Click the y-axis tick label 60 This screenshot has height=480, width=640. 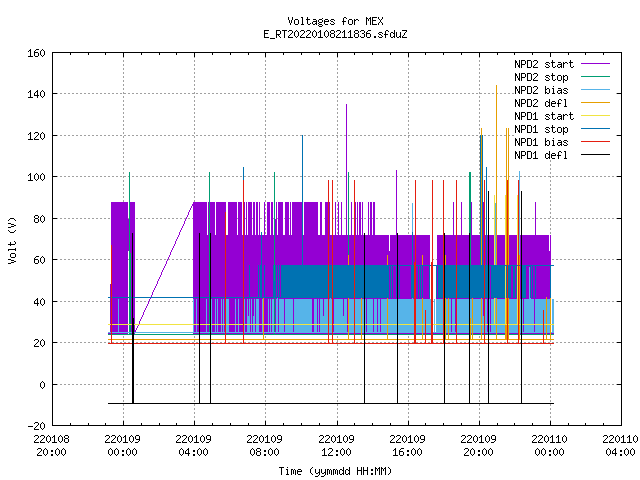(39, 260)
